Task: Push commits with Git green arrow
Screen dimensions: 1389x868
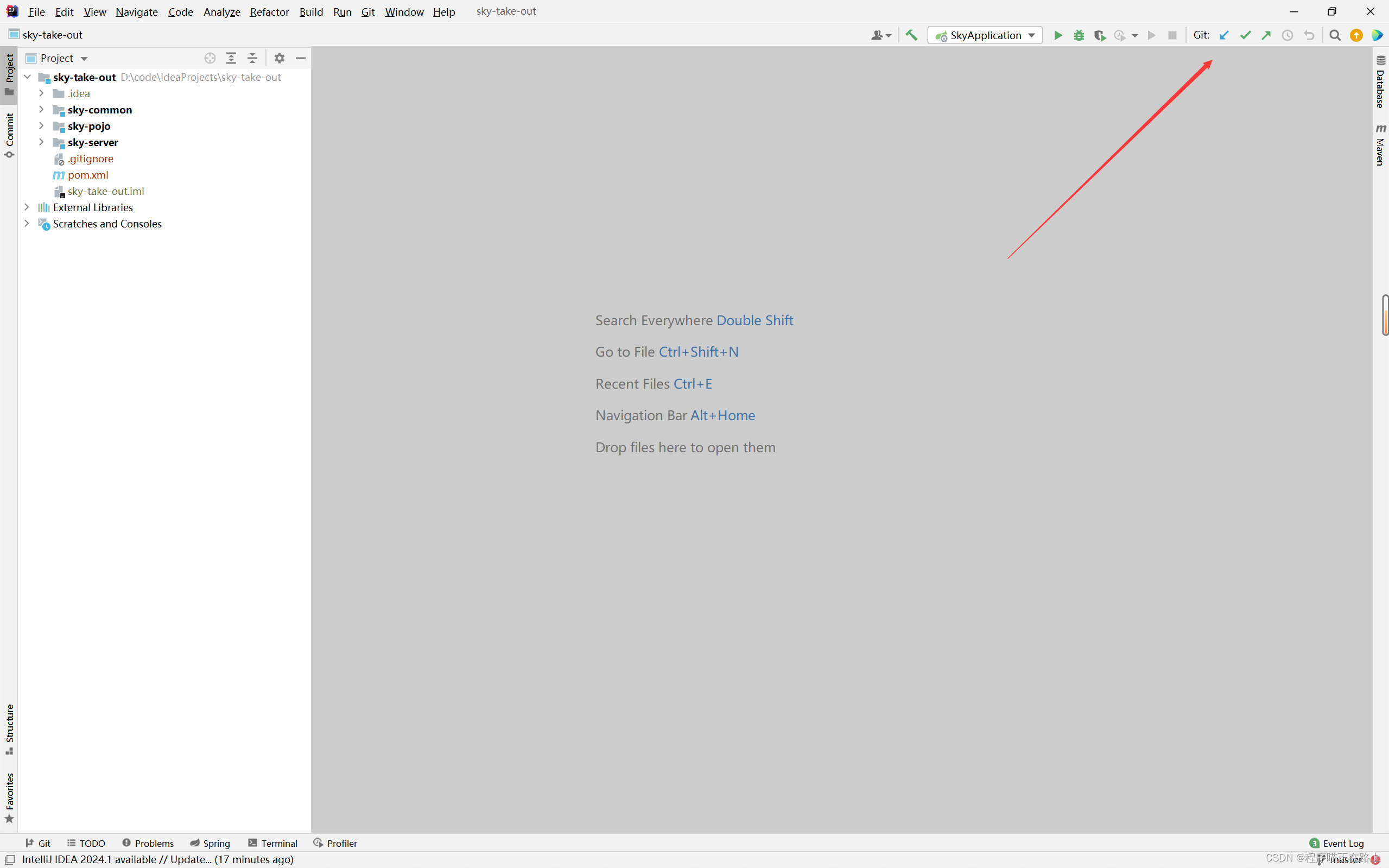Action: point(1266,36)
